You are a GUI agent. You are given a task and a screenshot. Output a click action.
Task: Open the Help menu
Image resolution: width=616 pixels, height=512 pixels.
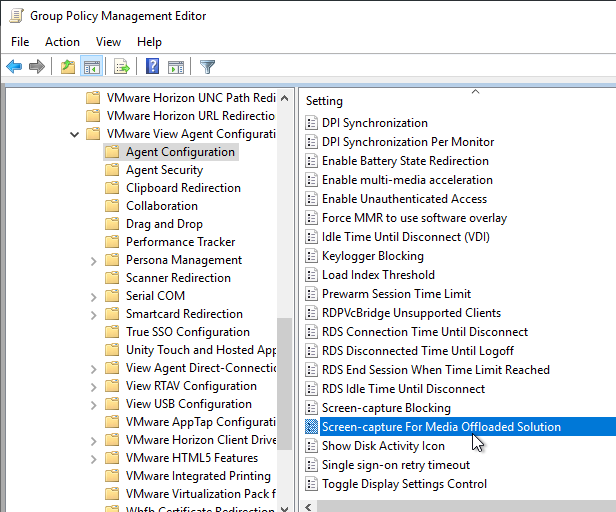tap(149, 42)
